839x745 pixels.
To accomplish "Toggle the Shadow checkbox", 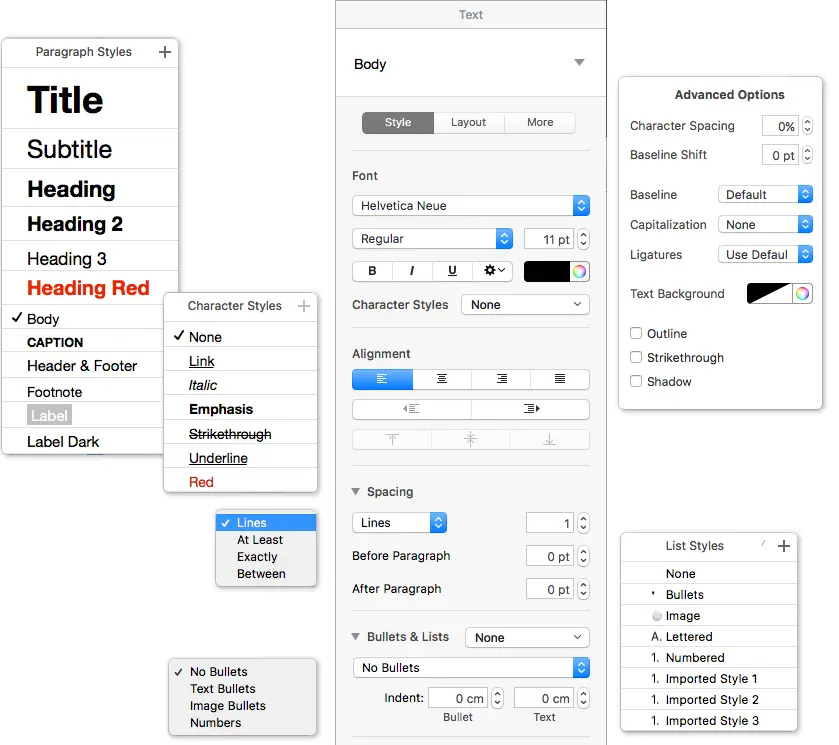I will point(636,382).
